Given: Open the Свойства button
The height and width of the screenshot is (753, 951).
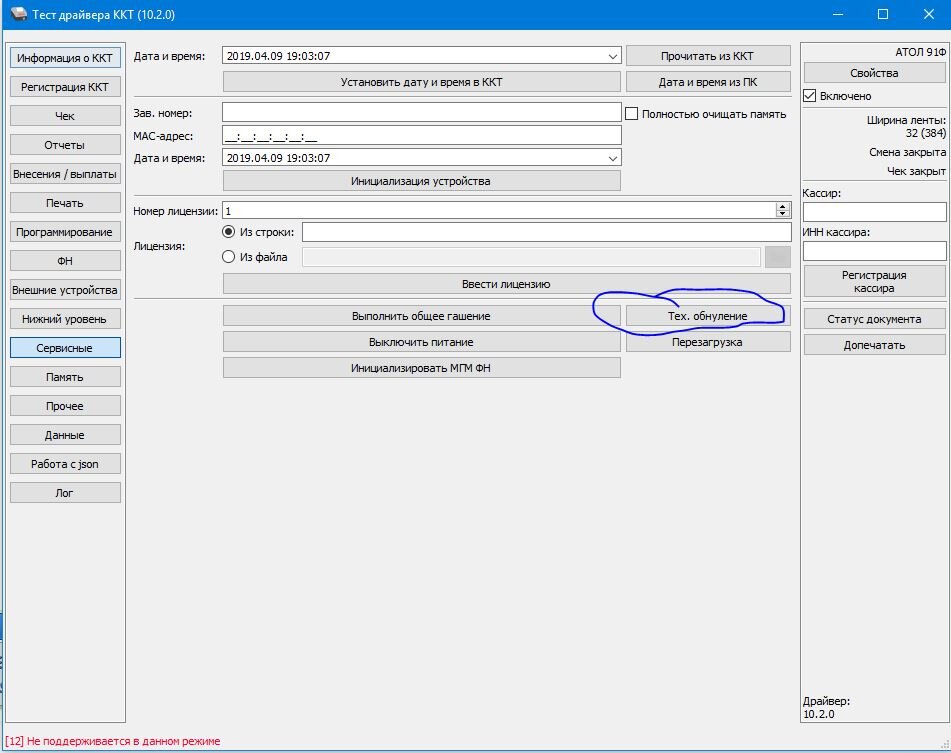Looking at the screenshot, I should pos(874,73).
